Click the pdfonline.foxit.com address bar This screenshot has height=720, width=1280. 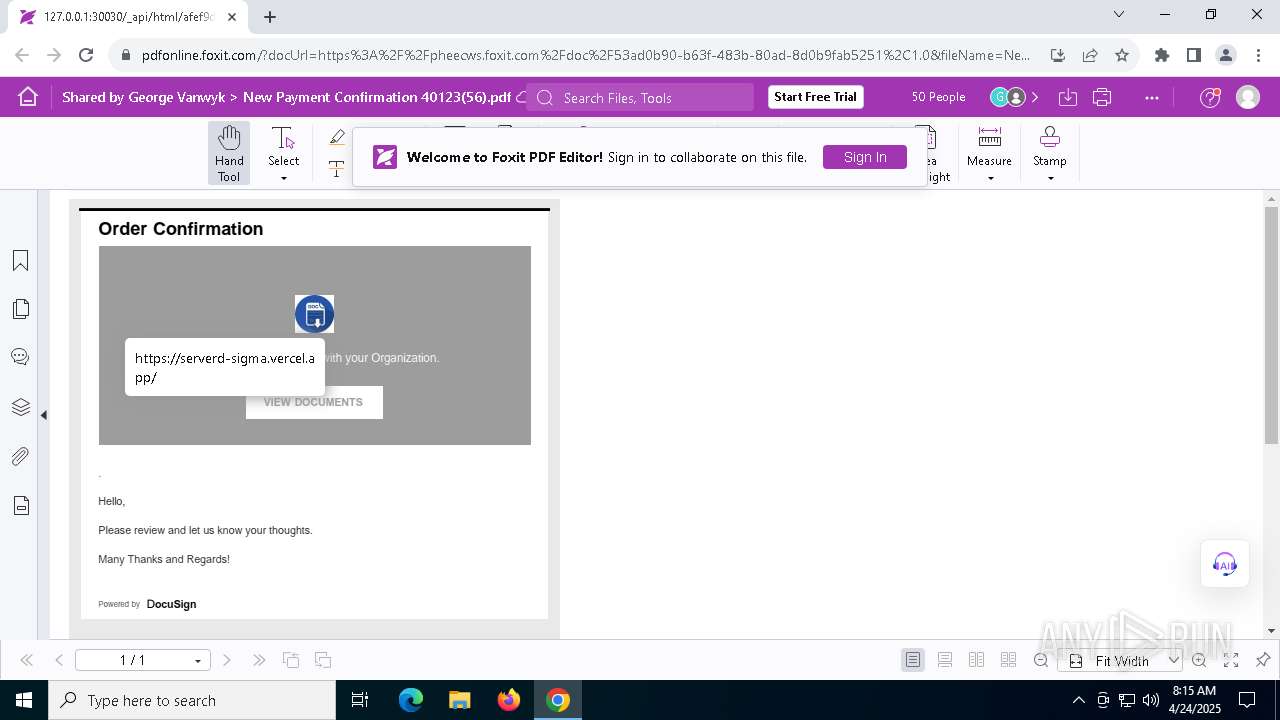(586, 55)
